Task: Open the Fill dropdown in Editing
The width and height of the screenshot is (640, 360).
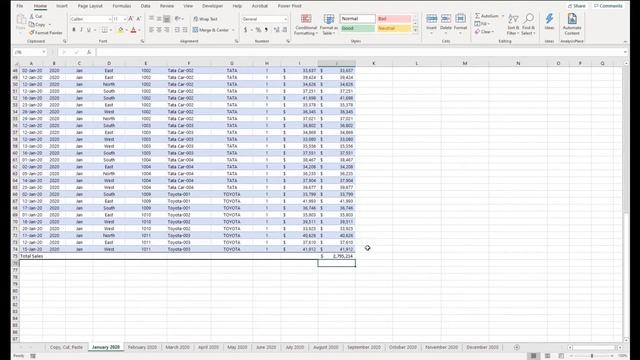Action: coord(481,24)
